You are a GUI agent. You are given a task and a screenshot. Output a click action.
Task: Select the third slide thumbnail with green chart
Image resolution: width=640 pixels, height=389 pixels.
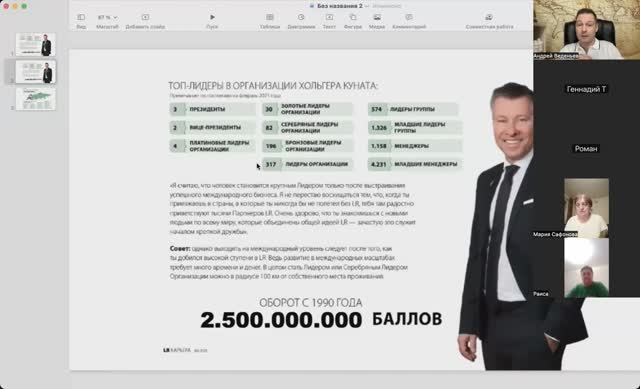coord(36,99)
